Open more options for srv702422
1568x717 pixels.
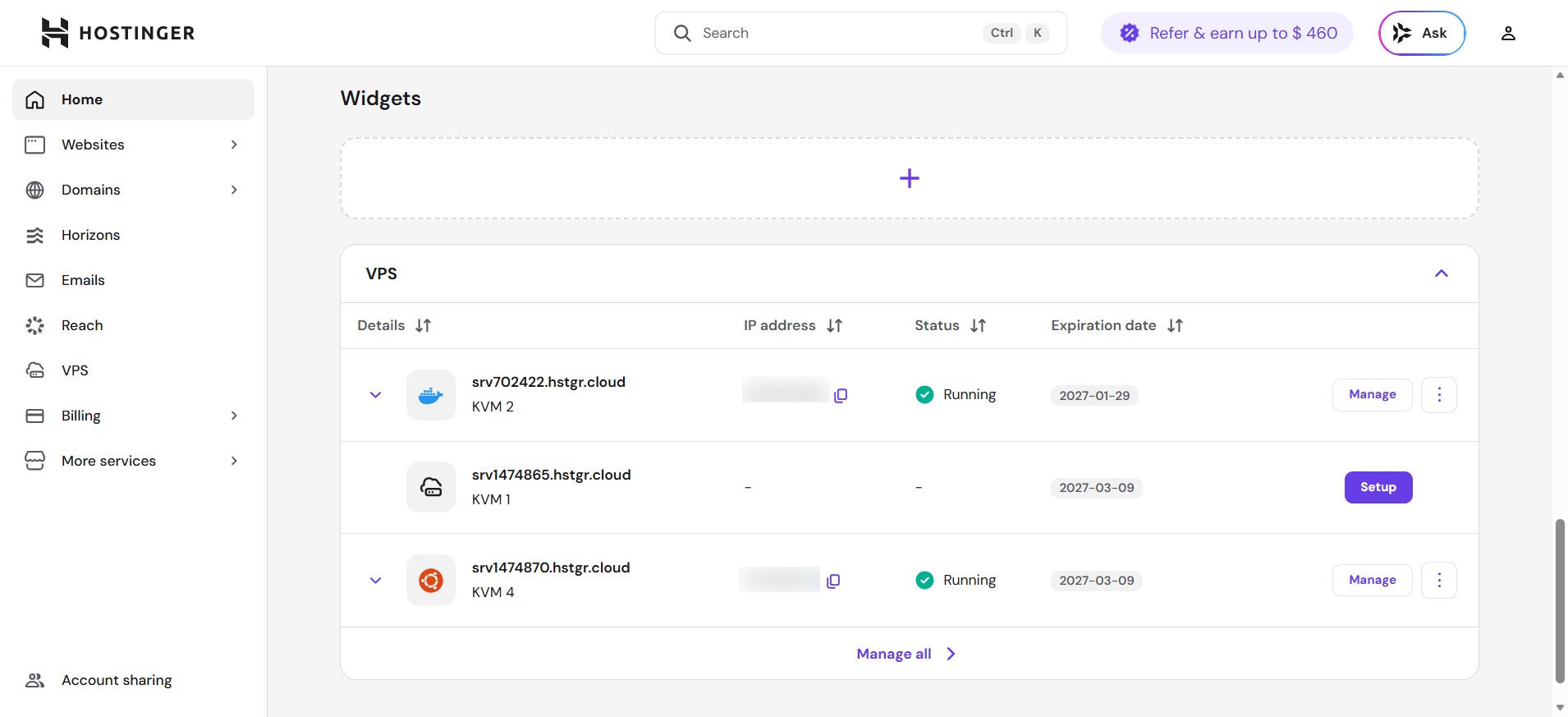tap(1439, 395)
